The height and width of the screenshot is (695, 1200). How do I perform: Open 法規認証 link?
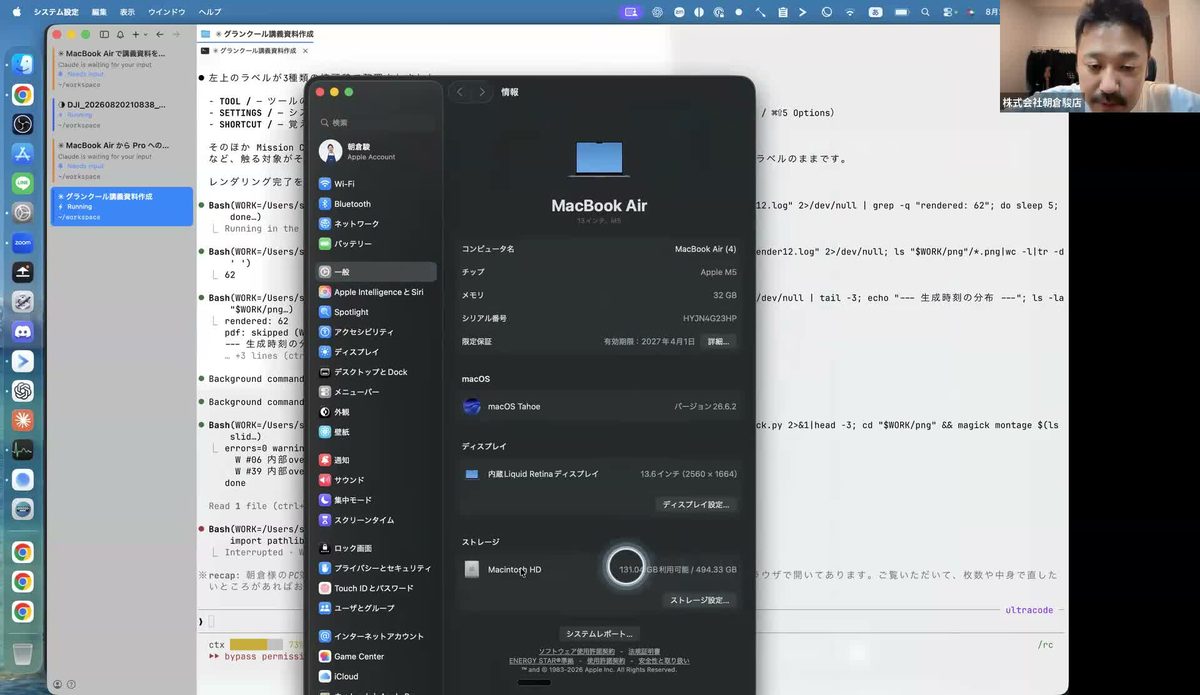643,651
